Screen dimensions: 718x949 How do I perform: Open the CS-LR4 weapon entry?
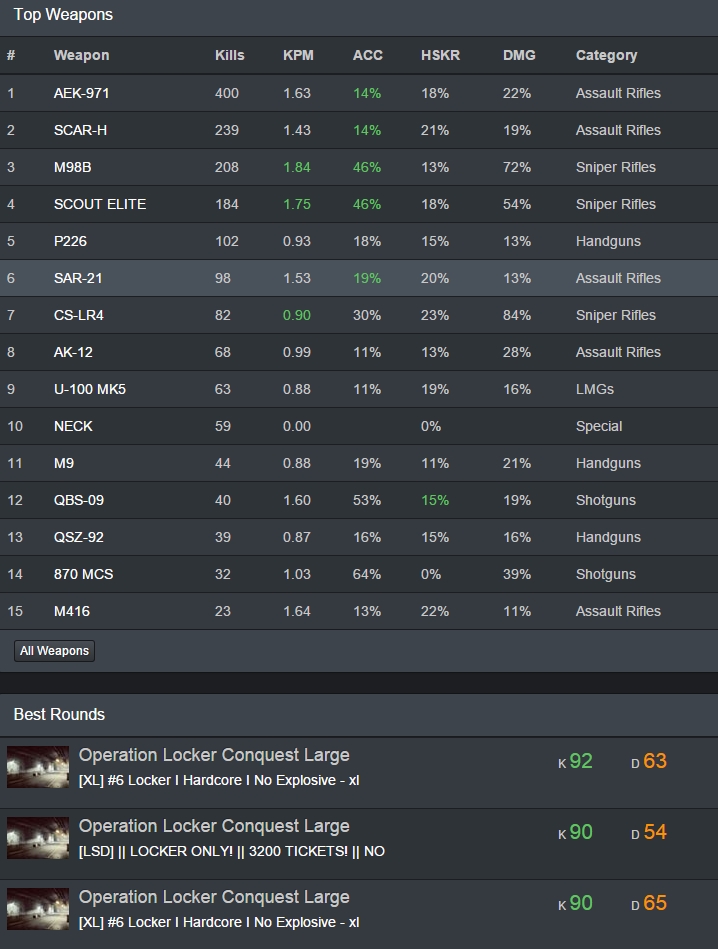pos(78,315)
